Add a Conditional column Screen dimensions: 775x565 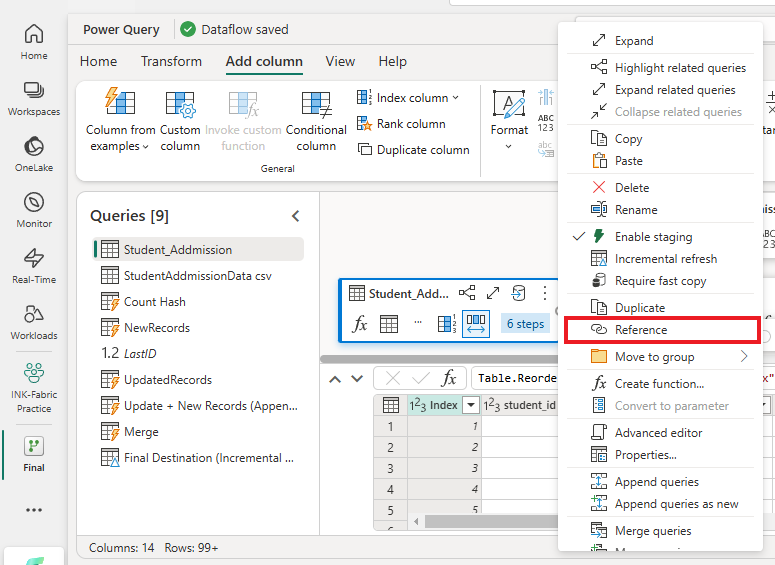click(x=316, y=120)
